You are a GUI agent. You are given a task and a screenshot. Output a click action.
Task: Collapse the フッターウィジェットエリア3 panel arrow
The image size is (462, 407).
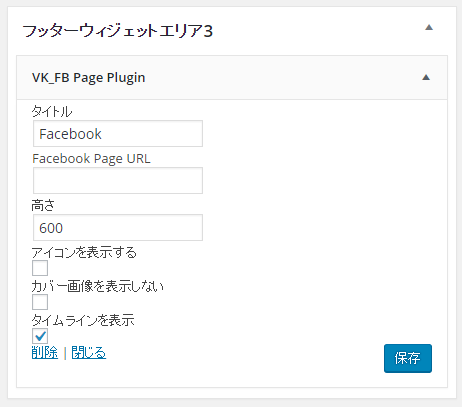tap(429, 28)
